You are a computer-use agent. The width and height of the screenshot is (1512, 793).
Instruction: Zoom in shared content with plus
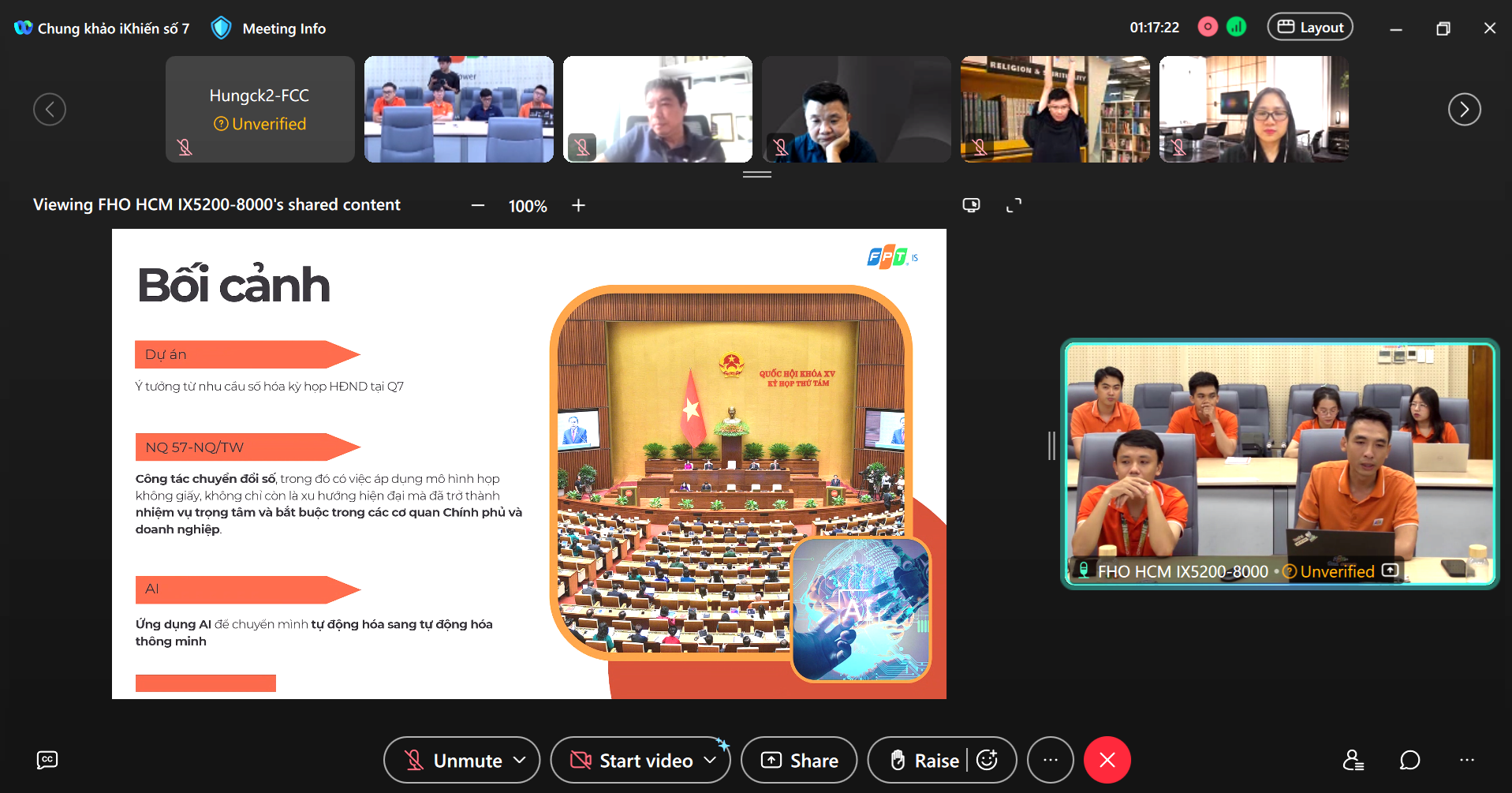(x=578, y=205)
